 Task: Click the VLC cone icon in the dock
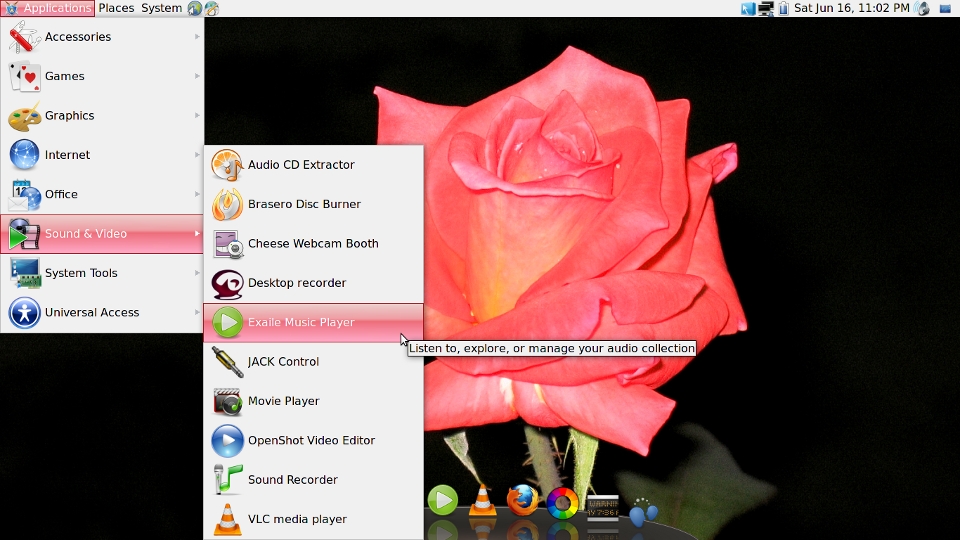click(x=483, y=501)
